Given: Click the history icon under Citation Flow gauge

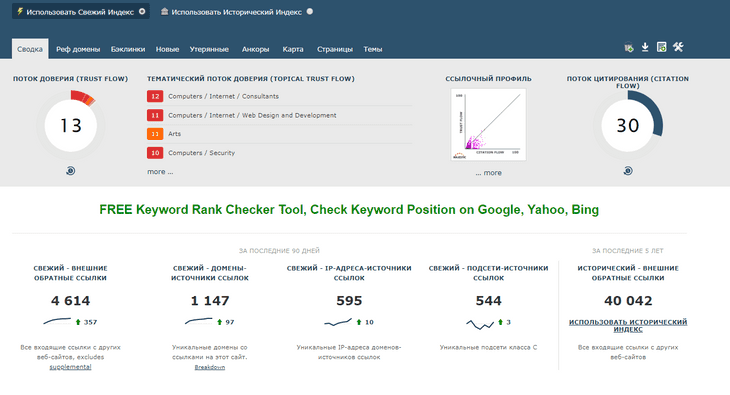Looking at the screenshot, I should (x=628, y=171).
